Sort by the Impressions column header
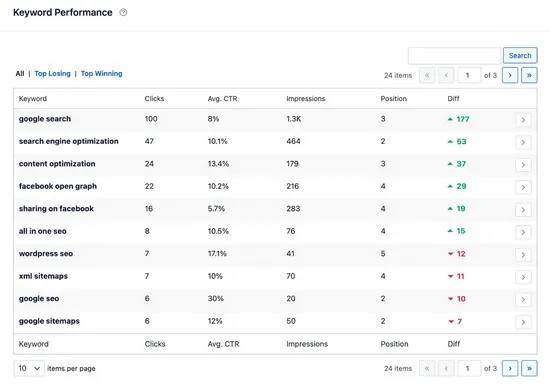 (x=306, y=99)
